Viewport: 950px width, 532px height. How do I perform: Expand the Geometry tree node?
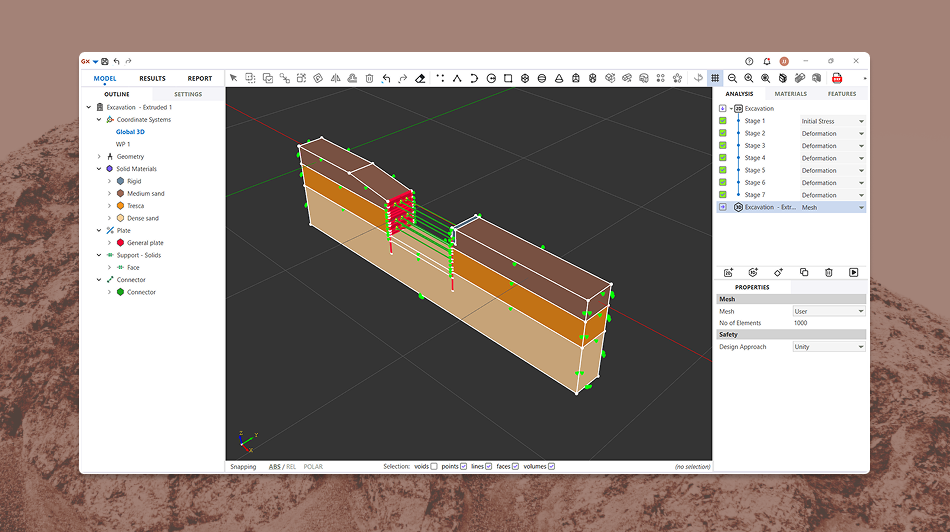pyautogui.click(x=98, y=157)
